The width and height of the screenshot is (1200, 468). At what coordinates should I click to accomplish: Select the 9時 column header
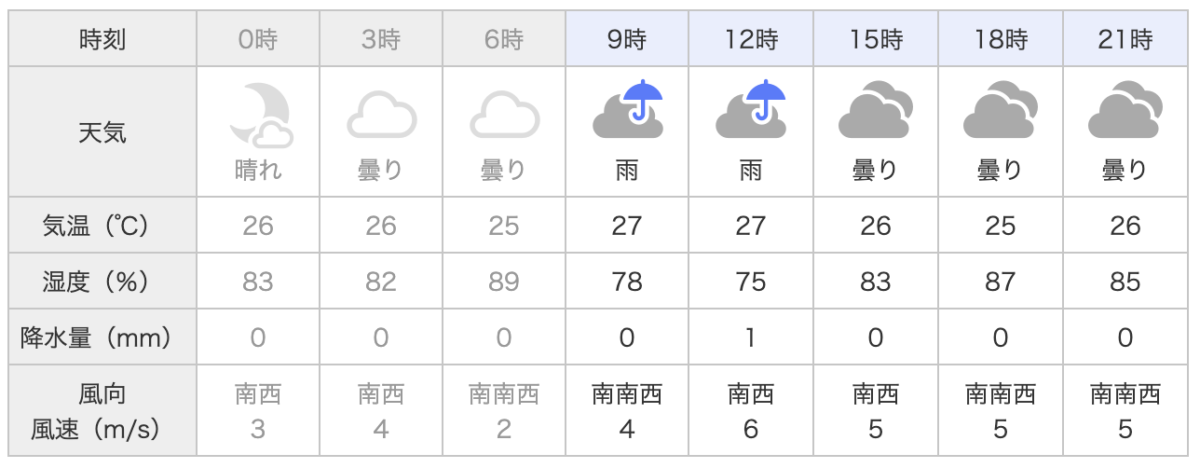point(627,40)
